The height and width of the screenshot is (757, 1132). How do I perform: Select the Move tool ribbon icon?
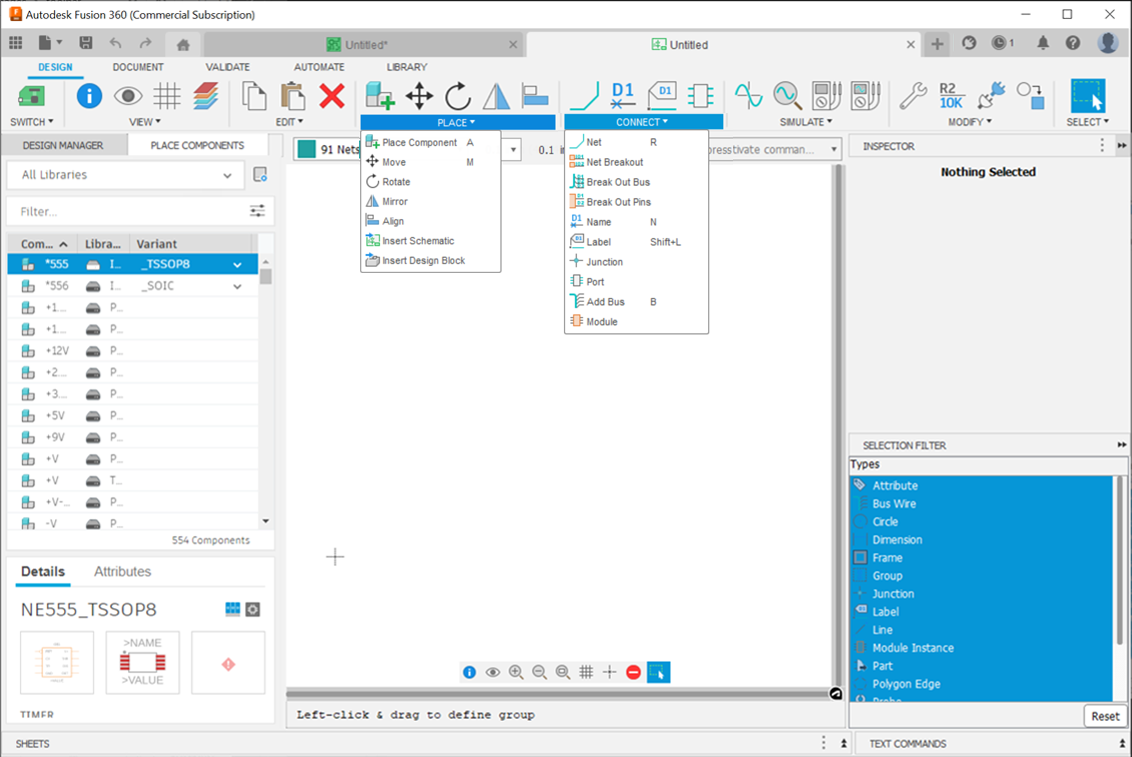419,96
